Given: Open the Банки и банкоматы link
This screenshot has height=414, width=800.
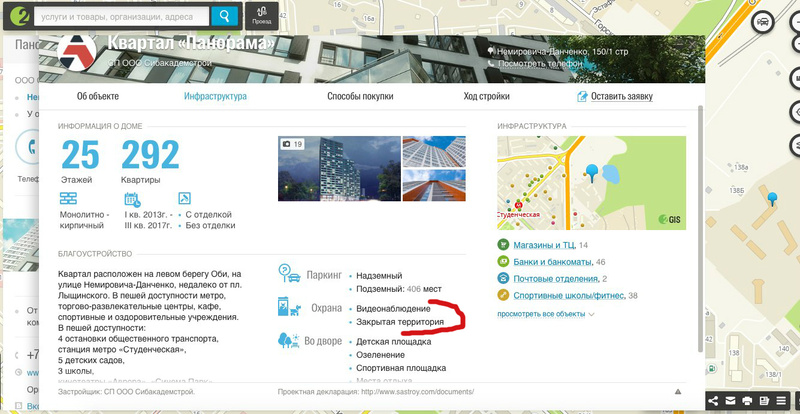Looking at the screenshot, I should (x=553, y=262).
